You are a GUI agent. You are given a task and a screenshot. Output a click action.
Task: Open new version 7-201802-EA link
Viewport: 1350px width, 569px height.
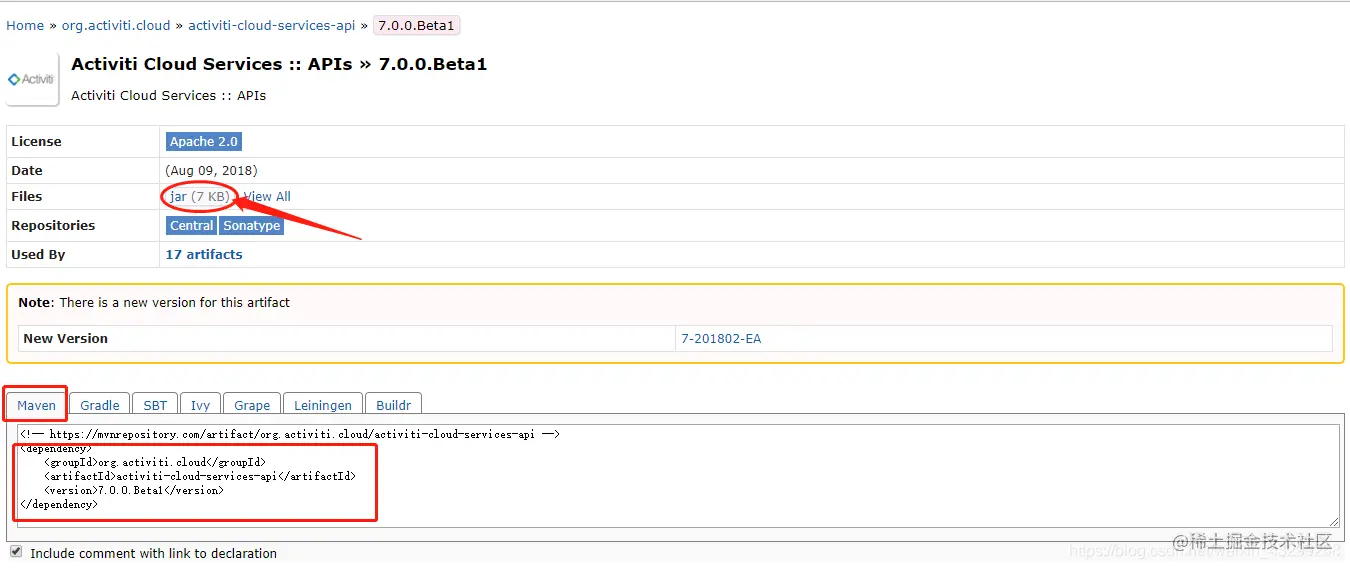721,339
